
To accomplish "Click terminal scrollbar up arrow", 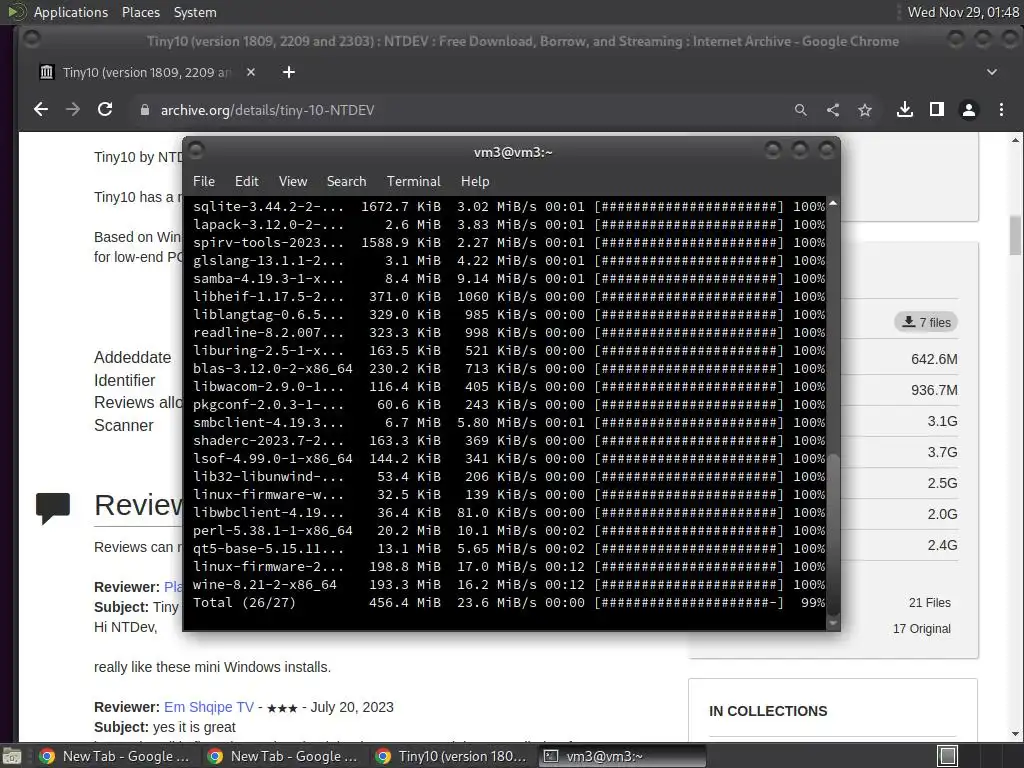I will [x=833, y=203].
